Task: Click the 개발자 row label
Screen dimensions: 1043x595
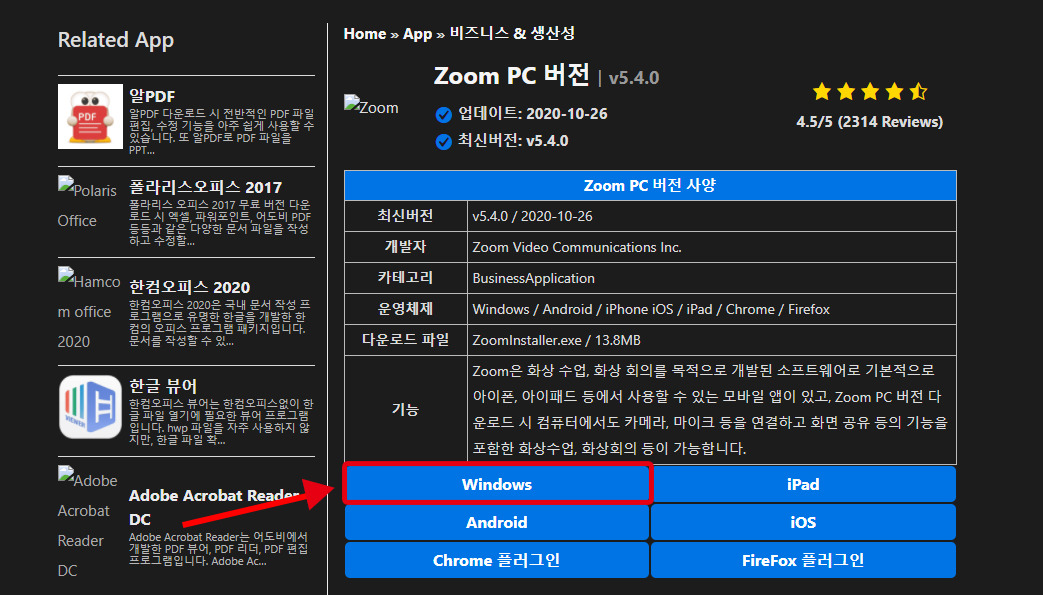Action: point(406,247)
